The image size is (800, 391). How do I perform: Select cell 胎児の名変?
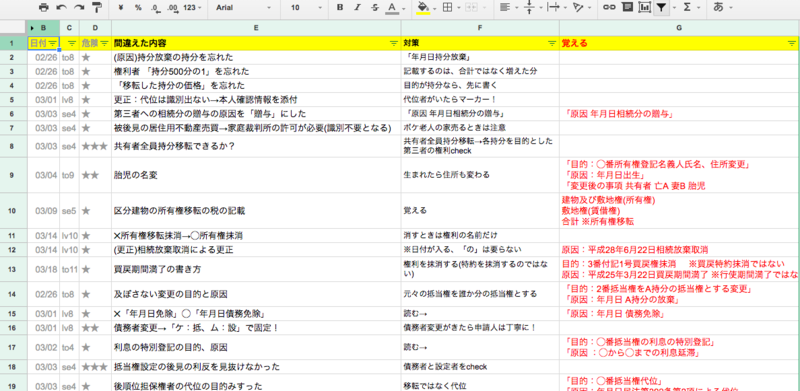pyautogui.click(x=256, y=175)
